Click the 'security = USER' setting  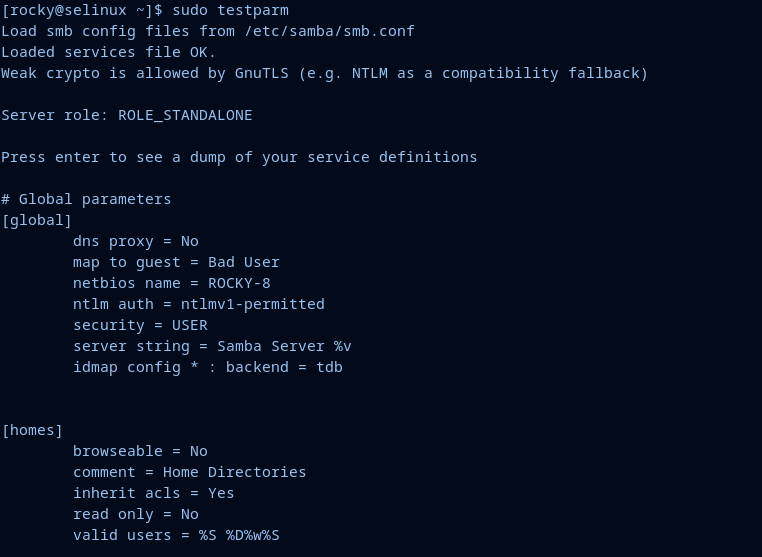point(140,325)
